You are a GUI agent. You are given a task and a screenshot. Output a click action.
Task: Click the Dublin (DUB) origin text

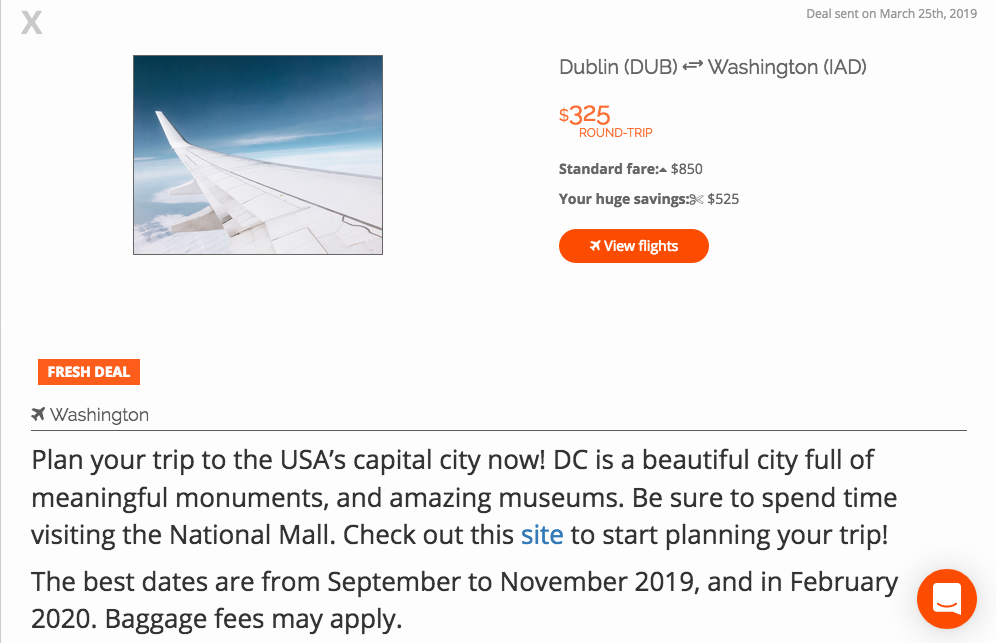tap(618, 67)
